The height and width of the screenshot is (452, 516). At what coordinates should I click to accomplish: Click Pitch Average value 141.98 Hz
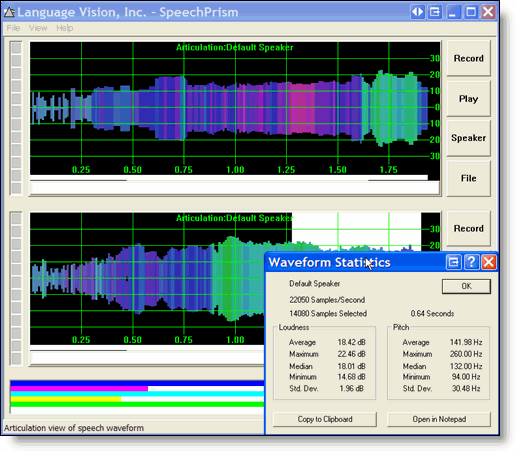466,342
